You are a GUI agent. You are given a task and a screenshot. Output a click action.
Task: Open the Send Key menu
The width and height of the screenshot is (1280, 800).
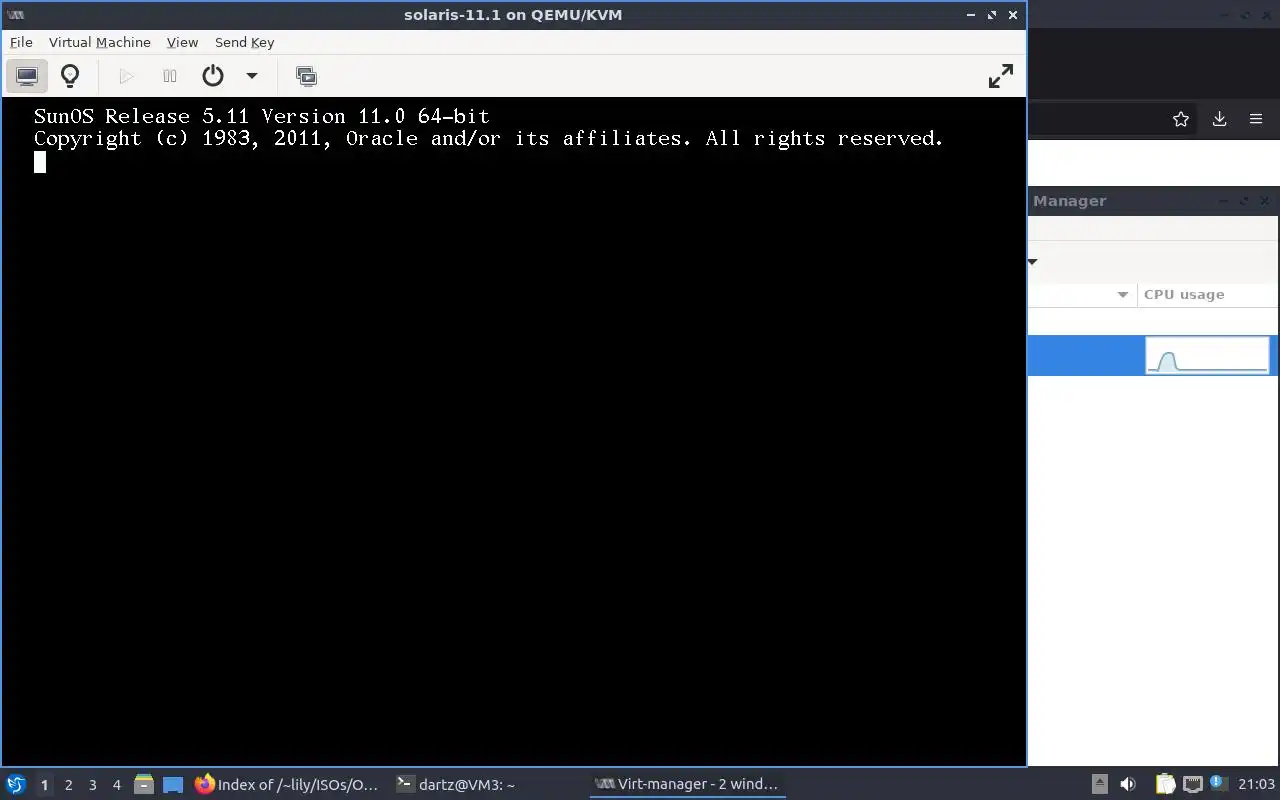tap(244, 42)
